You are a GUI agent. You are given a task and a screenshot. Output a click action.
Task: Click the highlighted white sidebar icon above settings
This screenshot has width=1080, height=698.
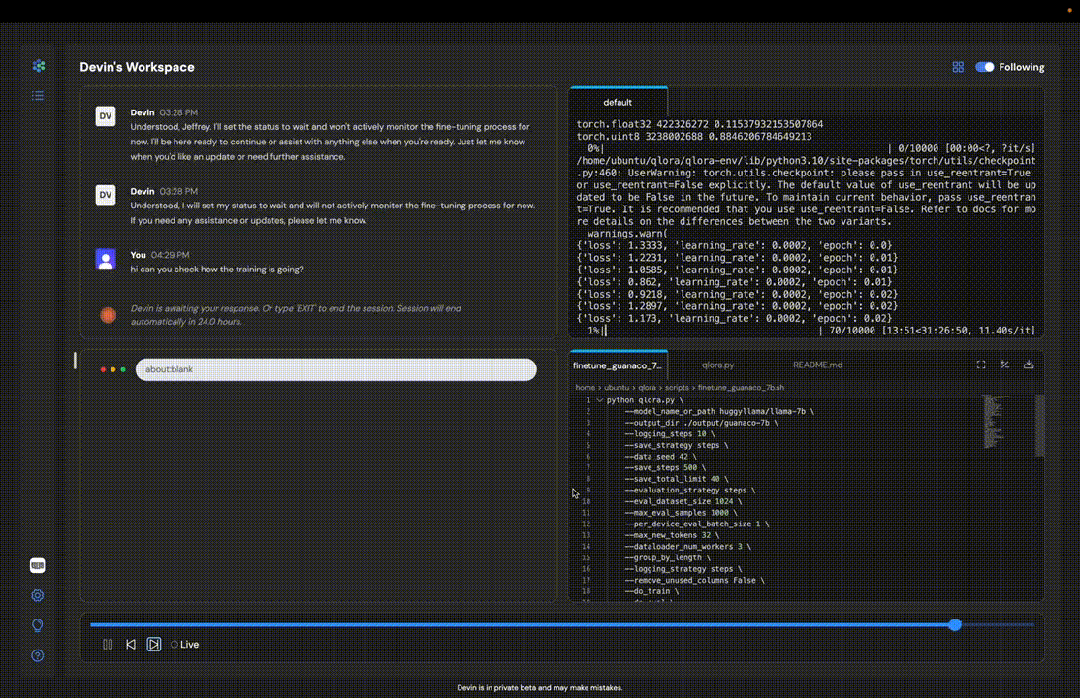click(38, 565)
